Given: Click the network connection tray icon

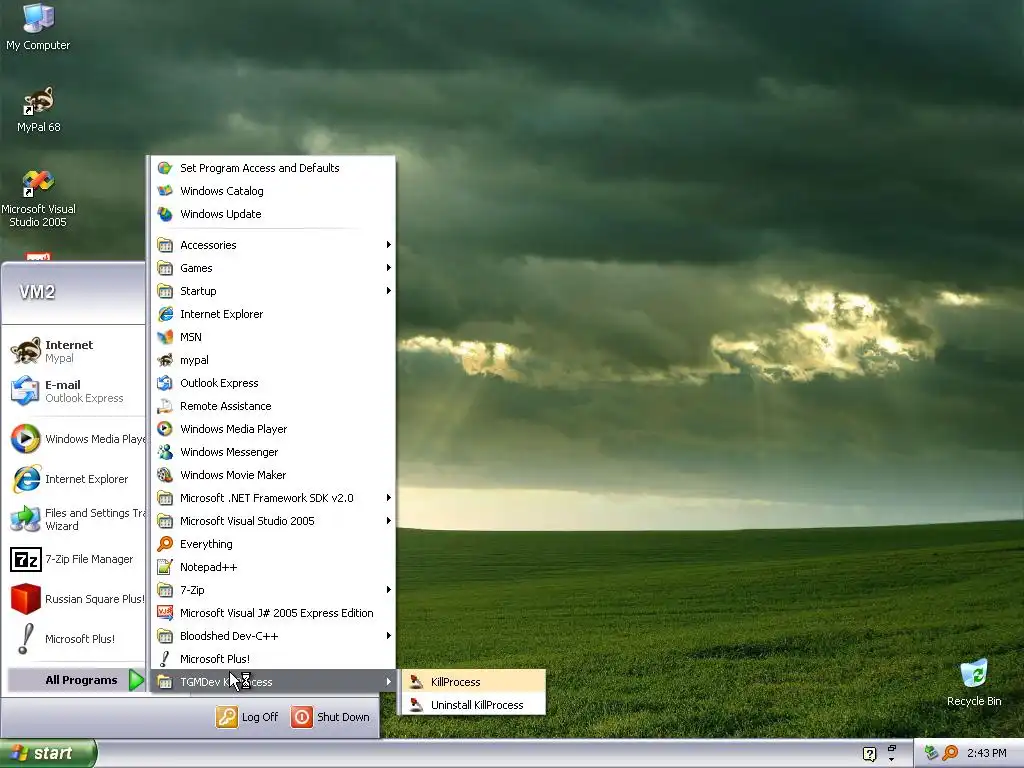Looking at the screenshot, I should [x=931, y=753].
